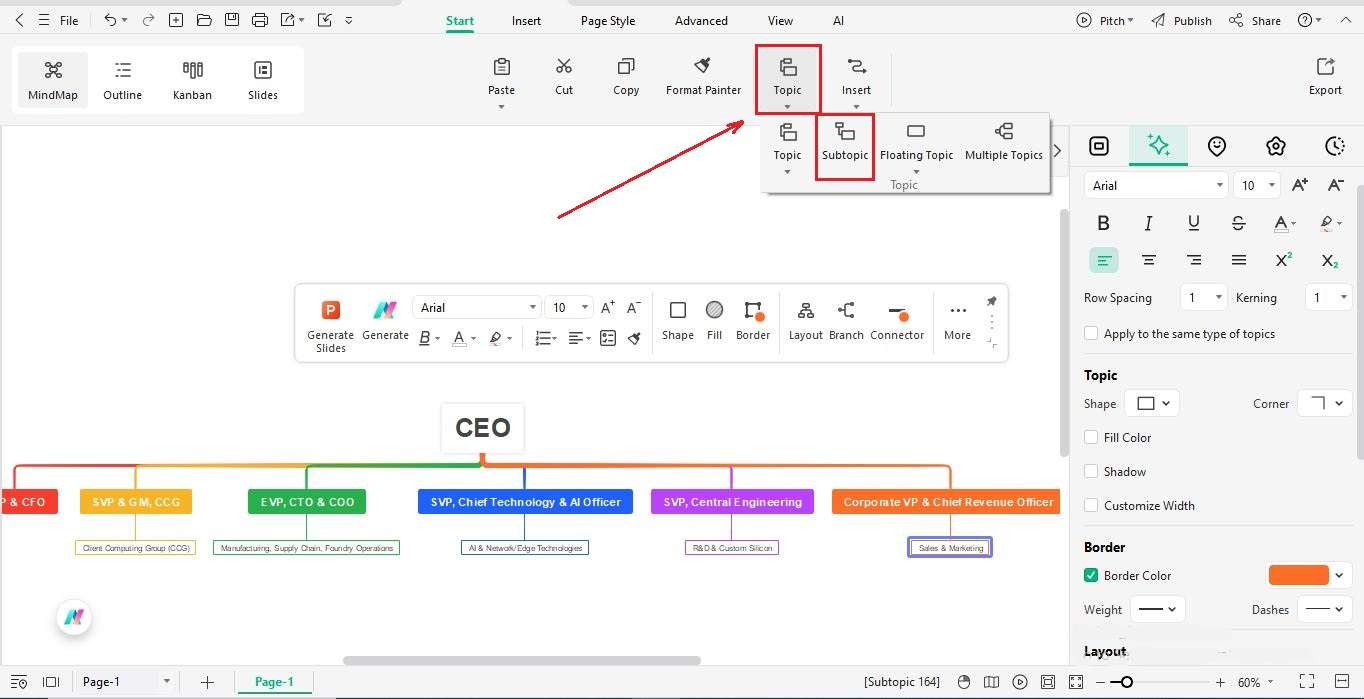Screen dimensions: 1364x699
Task: Redo the last undone action
Action: [x=148, y=20]
